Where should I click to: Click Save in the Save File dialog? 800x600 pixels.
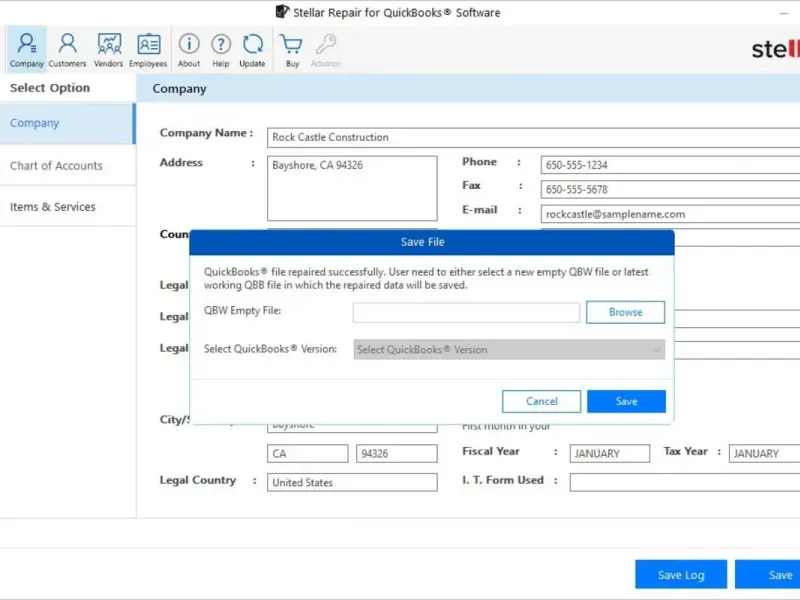626,401
